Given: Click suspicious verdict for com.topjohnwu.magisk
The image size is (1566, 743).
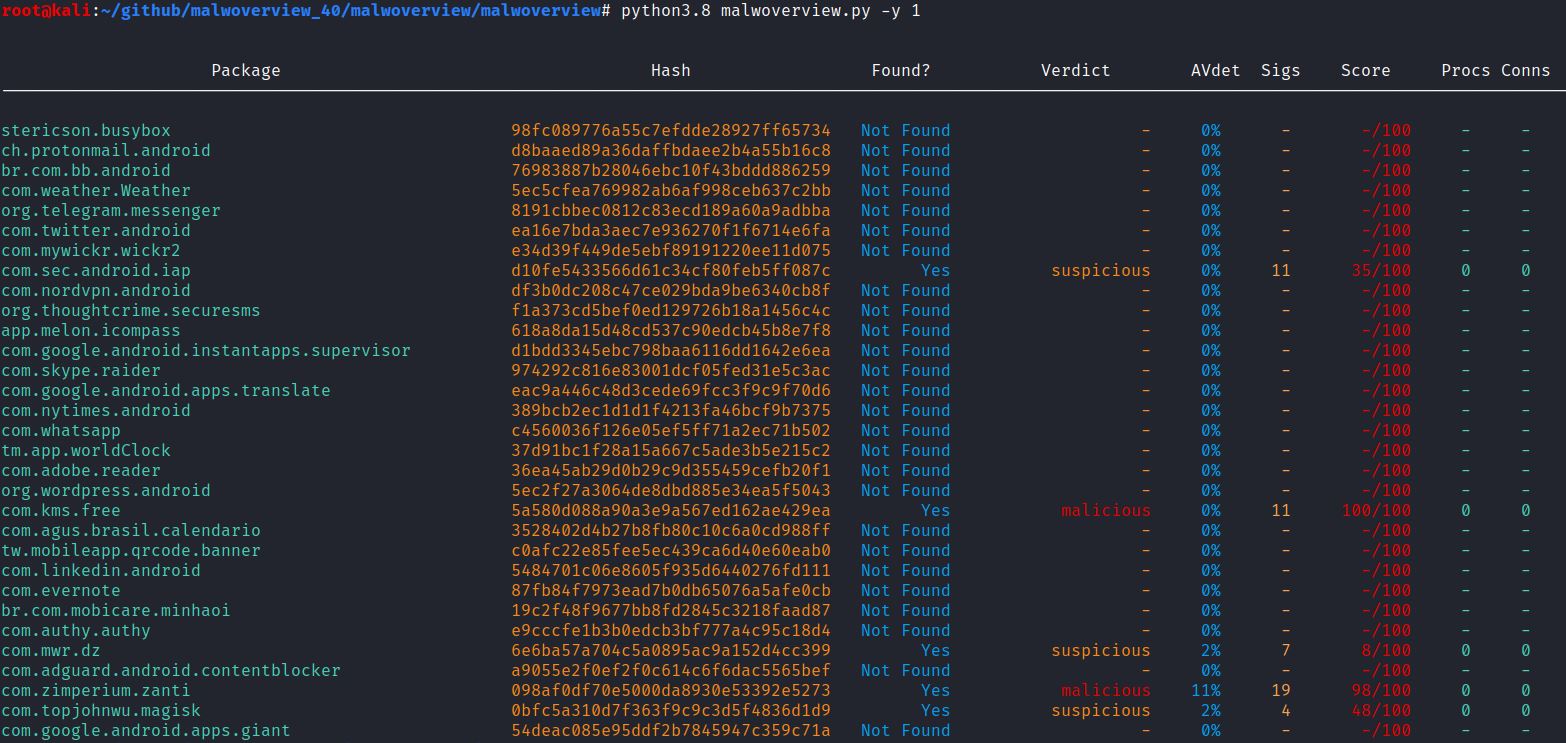Looking at the screenshot, I should pyautogui.click(x=1101, y=710).
